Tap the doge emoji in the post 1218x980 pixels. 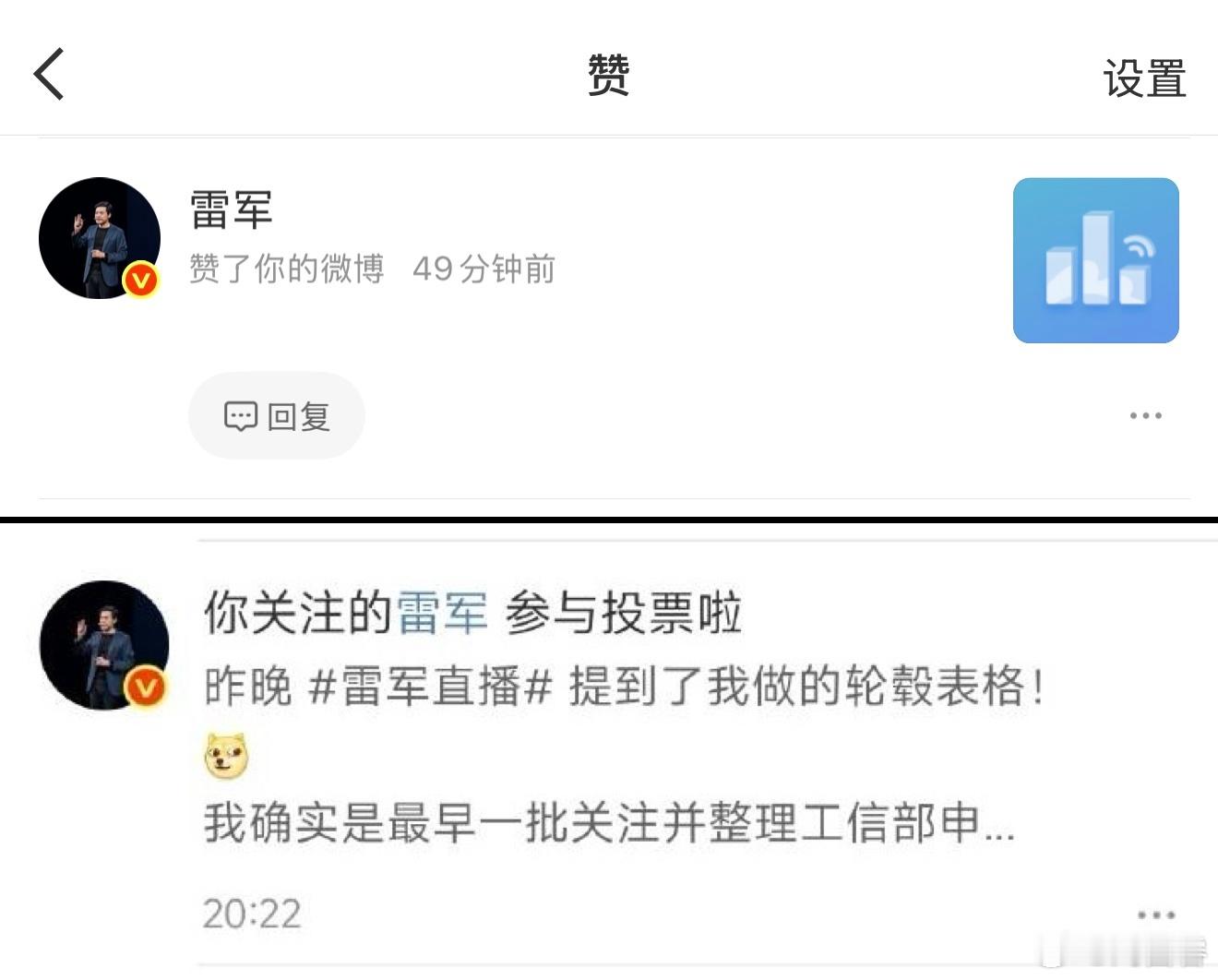[x=226, y=757]
